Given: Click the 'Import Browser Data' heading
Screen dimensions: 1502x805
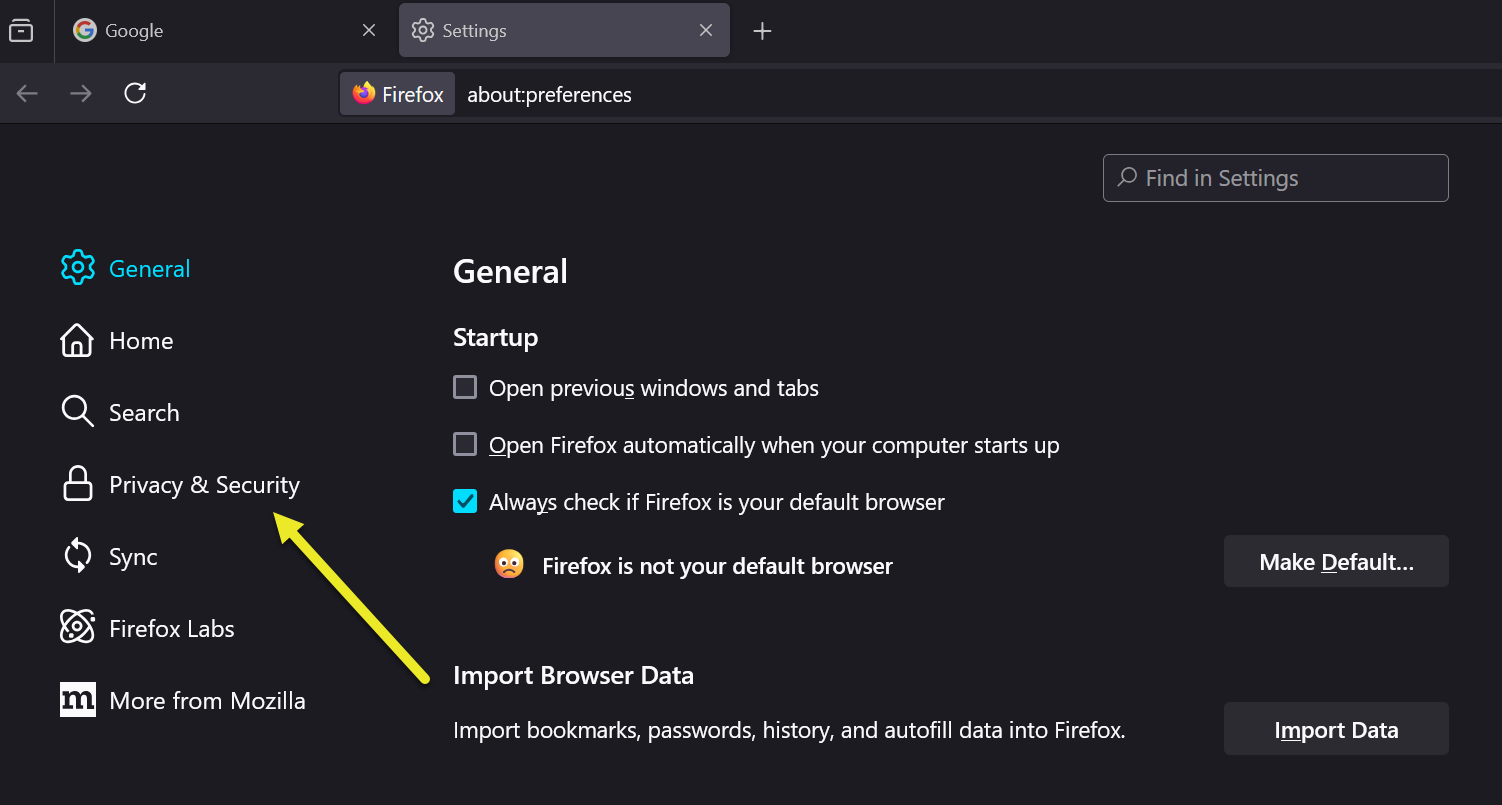Looking at the screenshot, I should tap(573, 675).
